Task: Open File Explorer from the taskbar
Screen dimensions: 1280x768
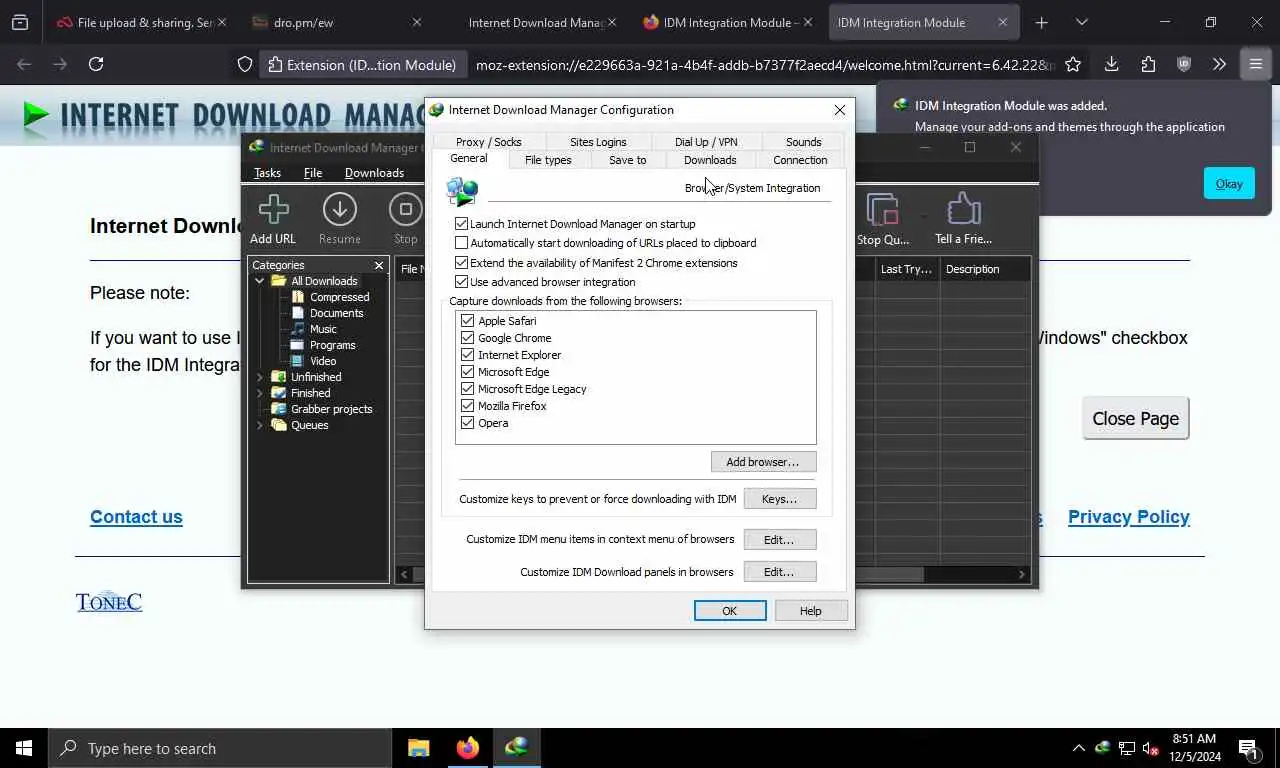Action: point(418,748)
